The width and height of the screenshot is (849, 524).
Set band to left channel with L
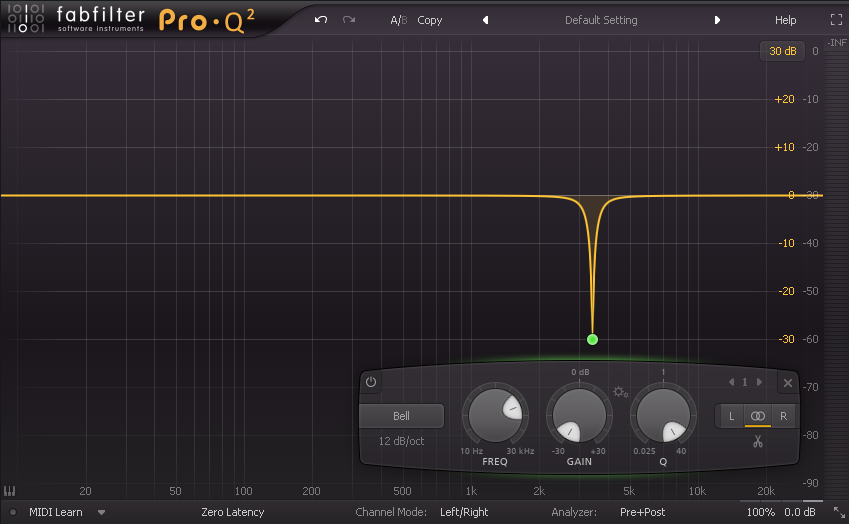point(731,416)
